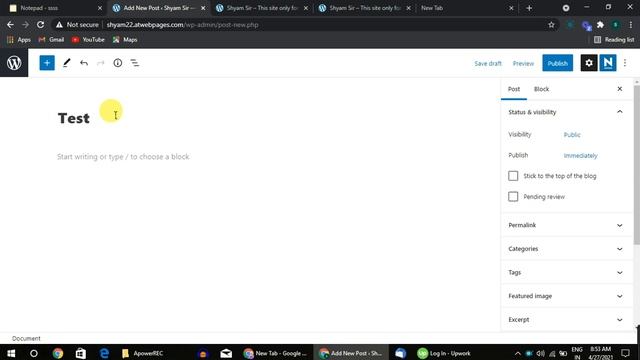640x360 pixels.
Task: Open the block inserter plus button
Action: point(47,63)
